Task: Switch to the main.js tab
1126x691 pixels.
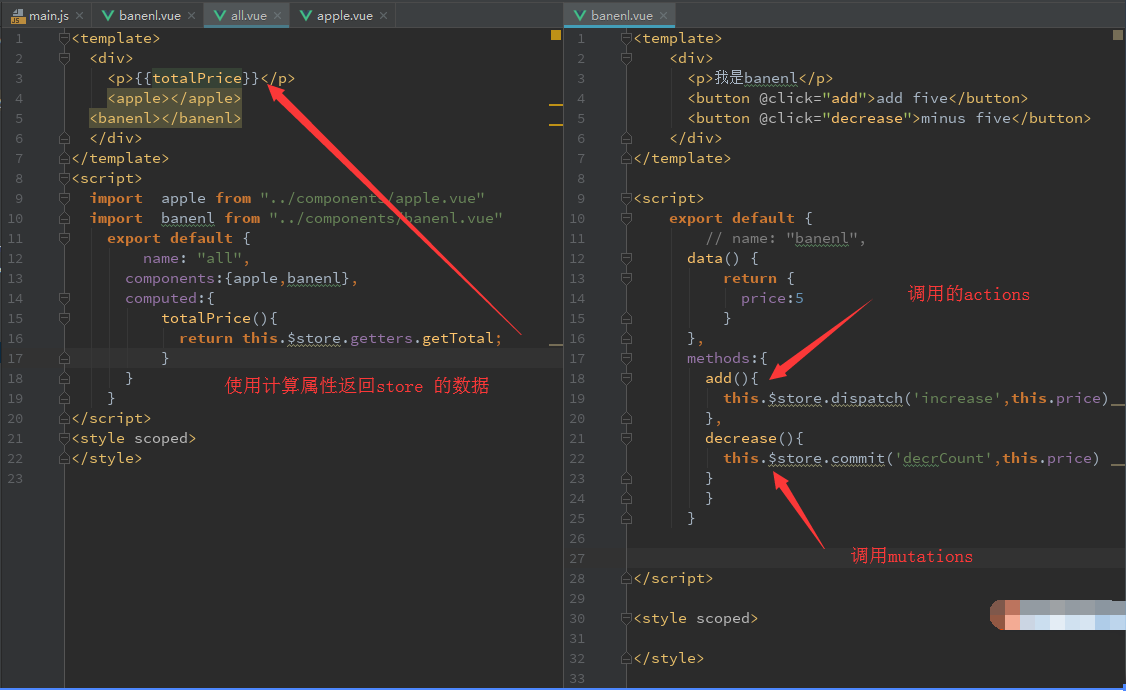Action: pyautogui.click(x=49, y=16)
